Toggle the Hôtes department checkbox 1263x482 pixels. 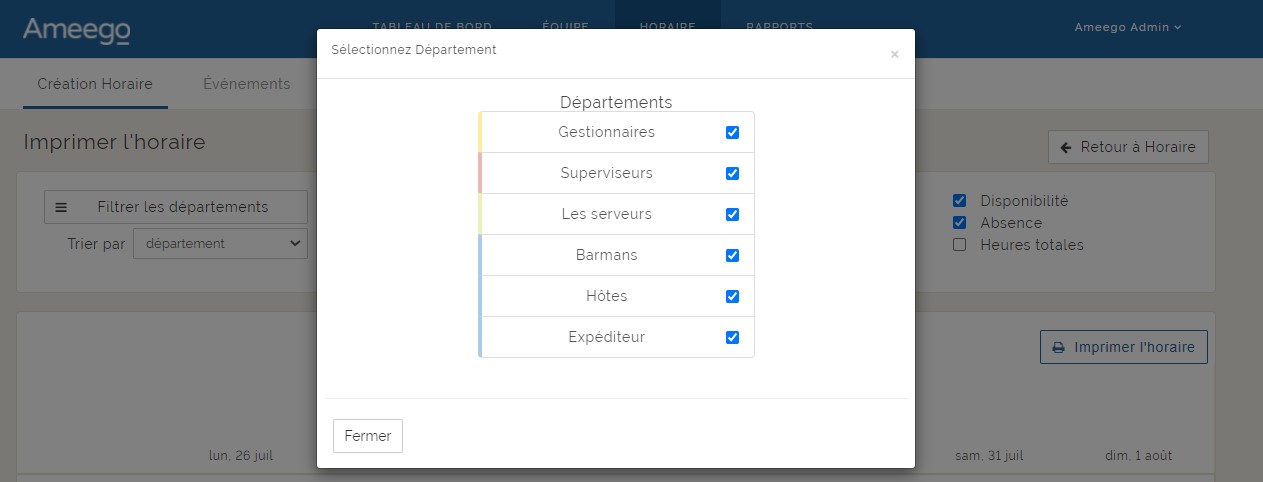coord(732,296)
